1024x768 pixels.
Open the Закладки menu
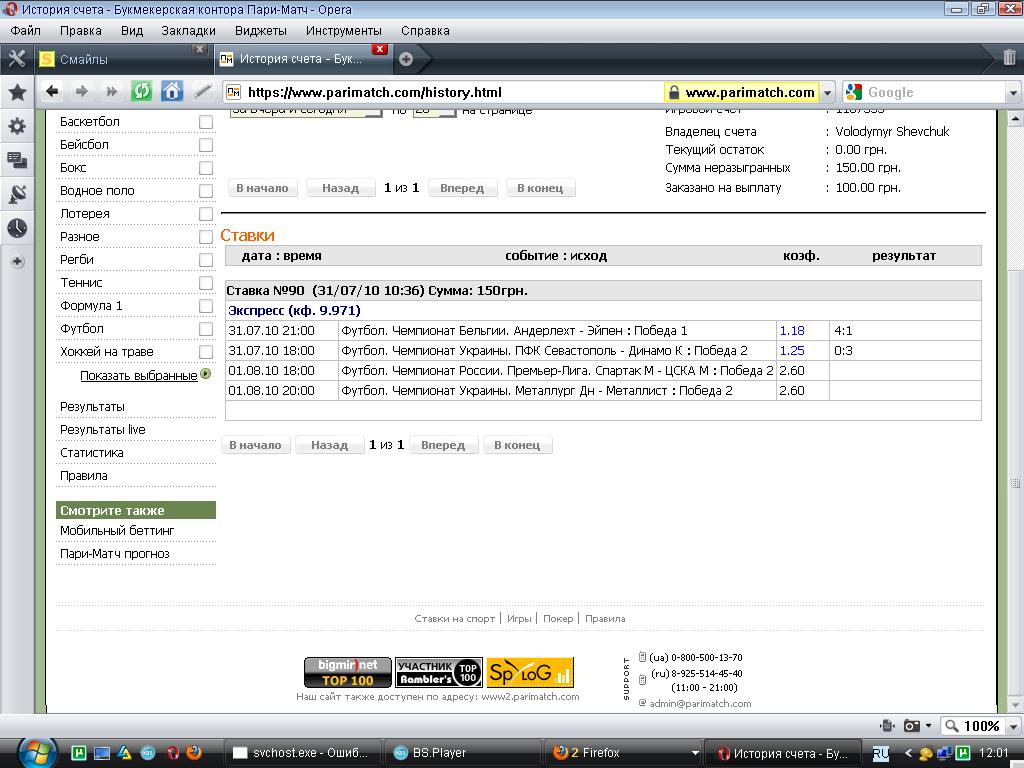pos(188,31)
